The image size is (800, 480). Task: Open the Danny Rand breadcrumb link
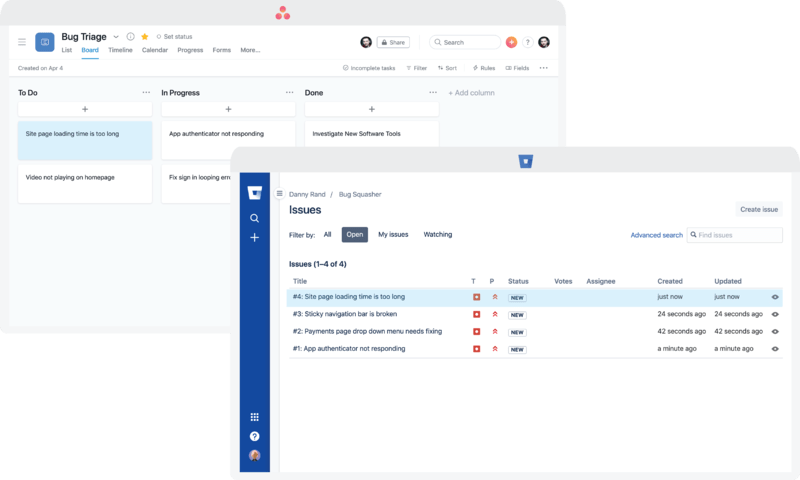click(307, 194)
